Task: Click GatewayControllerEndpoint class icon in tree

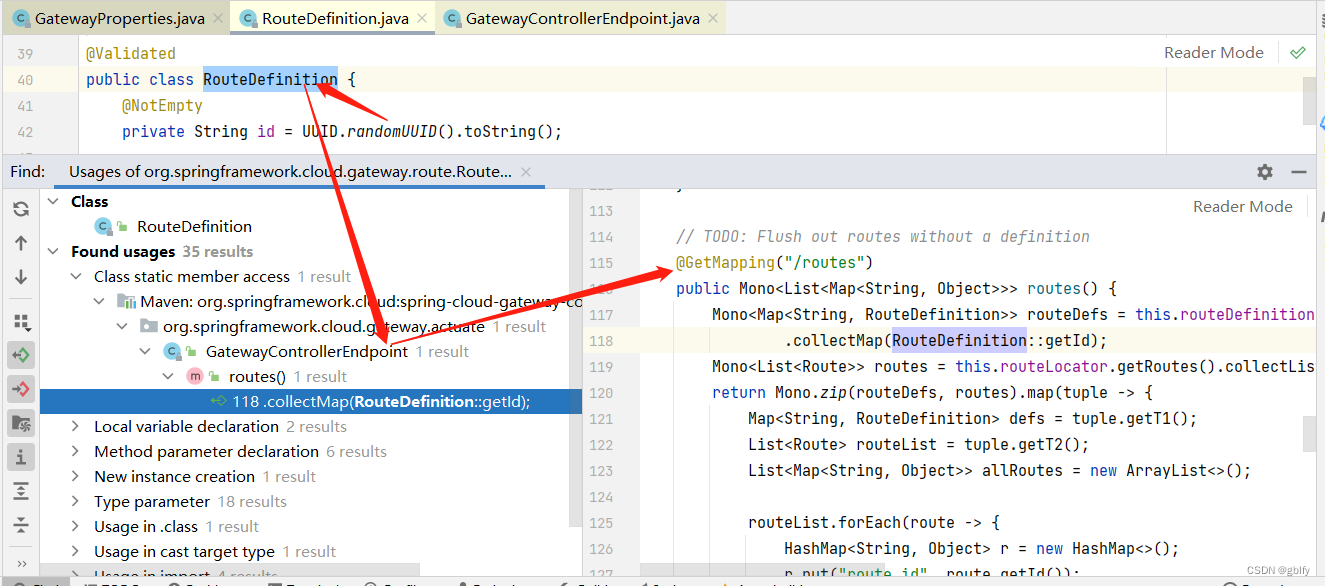Action: (171, 351)
